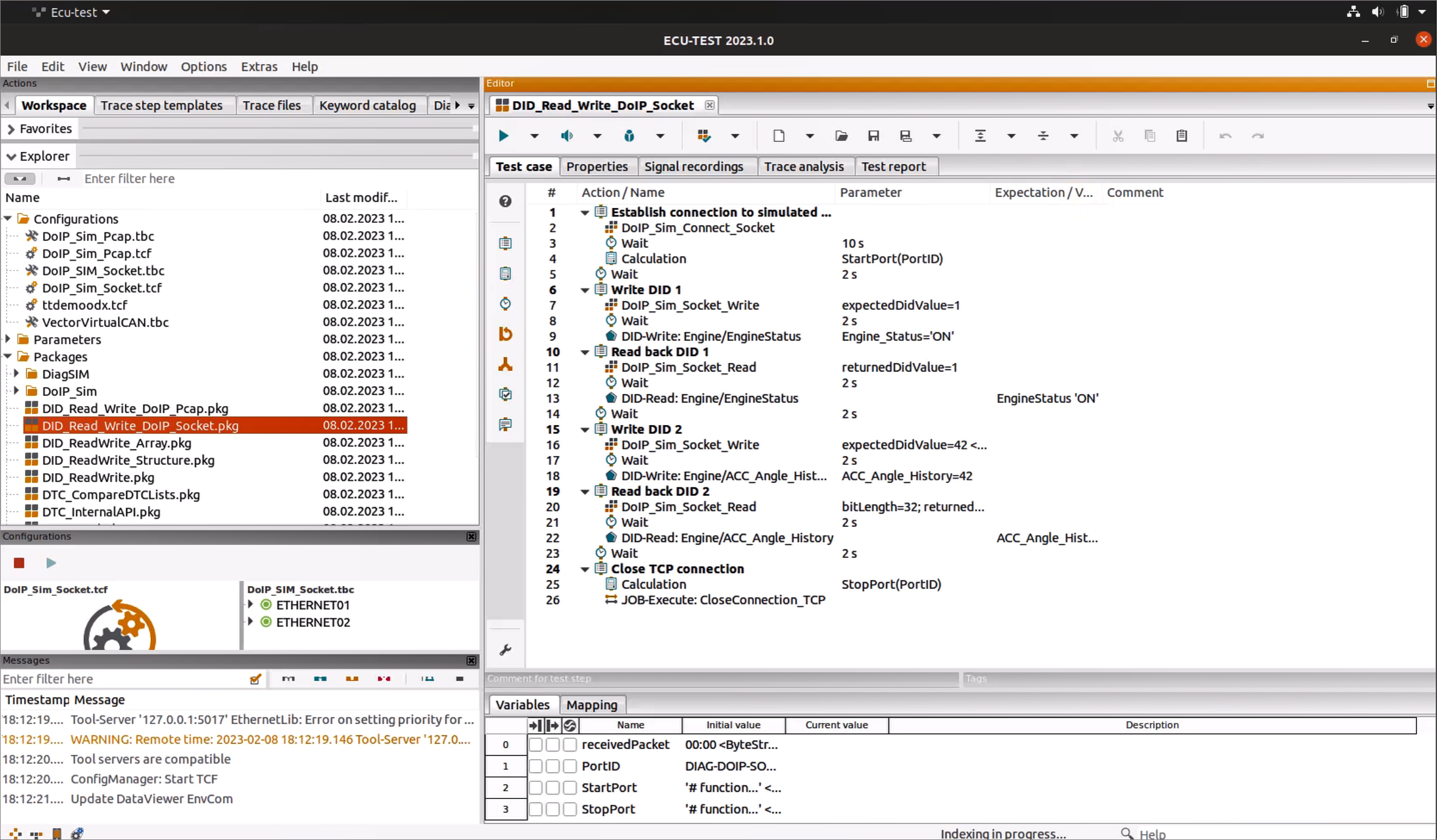The width and height of the screenshot is (1437, 840).
Task: Click the wrench icon in the editor sidebar
Action: point(505,650)
